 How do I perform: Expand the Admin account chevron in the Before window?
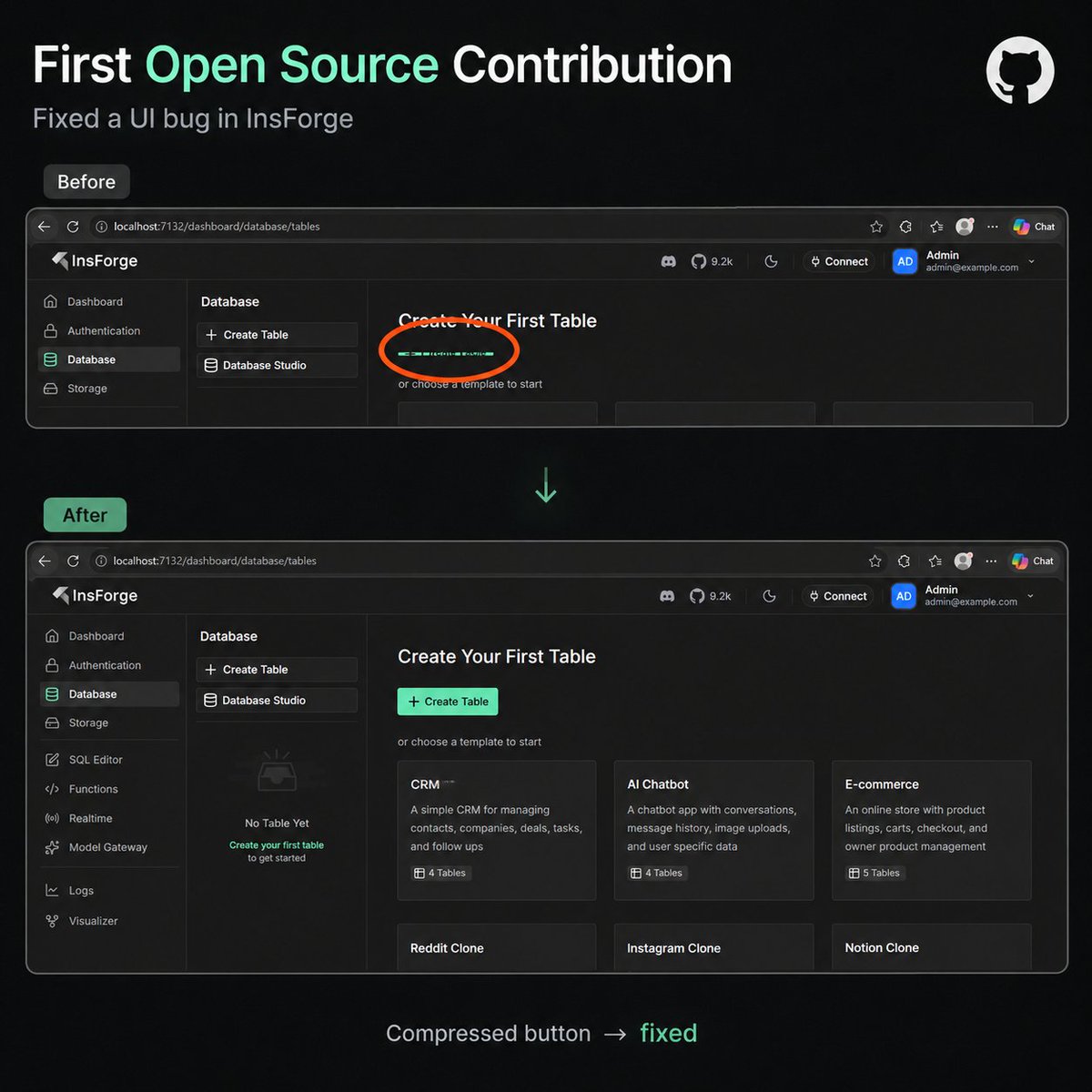point(1031,261)
